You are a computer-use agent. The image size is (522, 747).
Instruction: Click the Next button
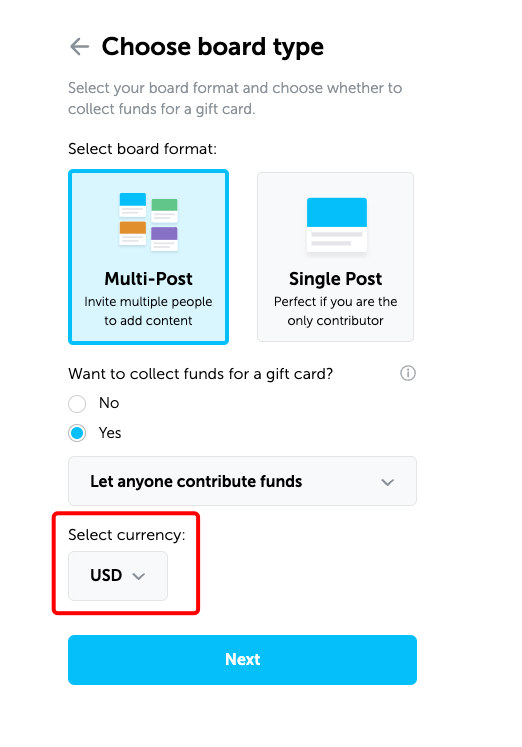point(242,660)
